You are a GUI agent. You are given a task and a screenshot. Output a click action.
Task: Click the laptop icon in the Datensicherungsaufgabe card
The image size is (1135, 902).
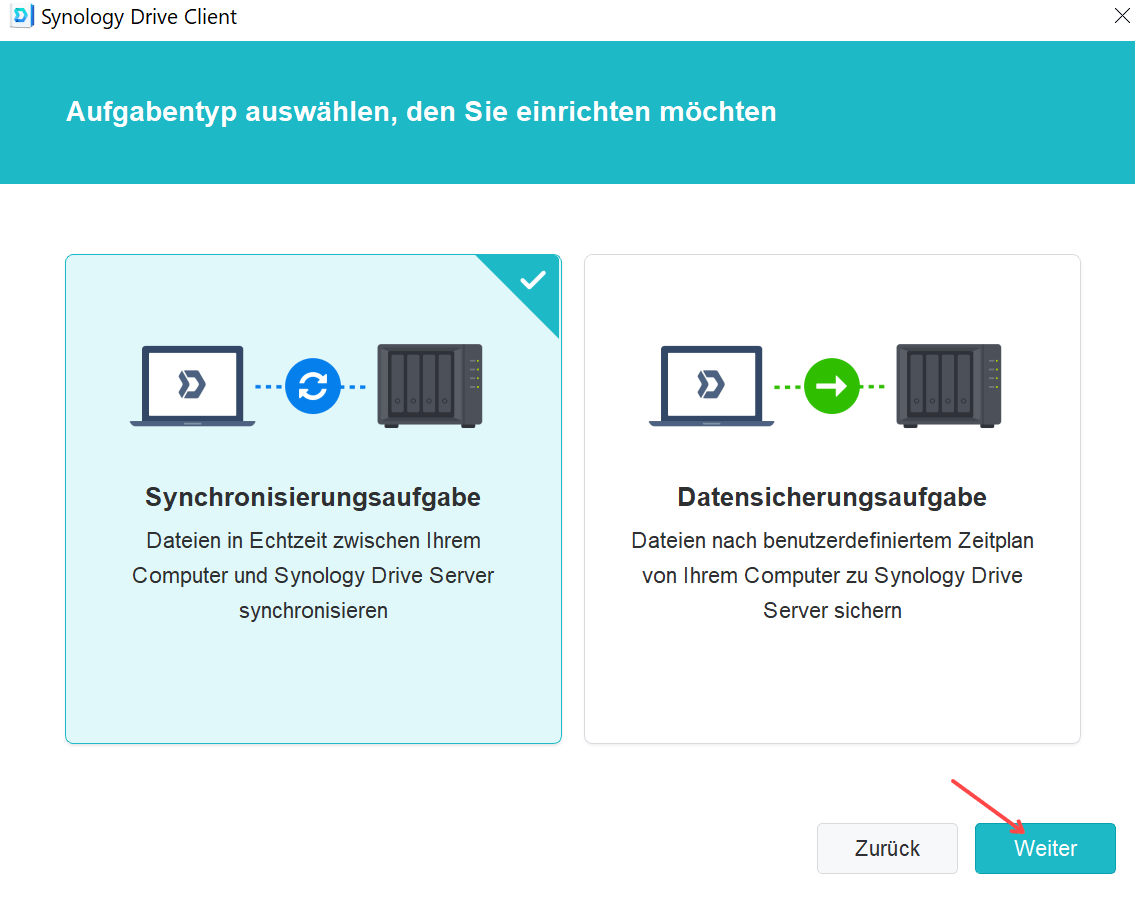(x=711, y=386)
